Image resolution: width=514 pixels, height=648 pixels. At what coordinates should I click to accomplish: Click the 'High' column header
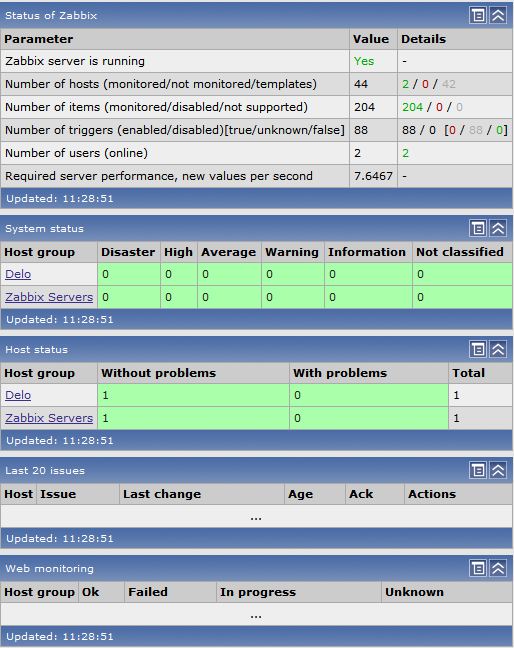coord(178,252)
